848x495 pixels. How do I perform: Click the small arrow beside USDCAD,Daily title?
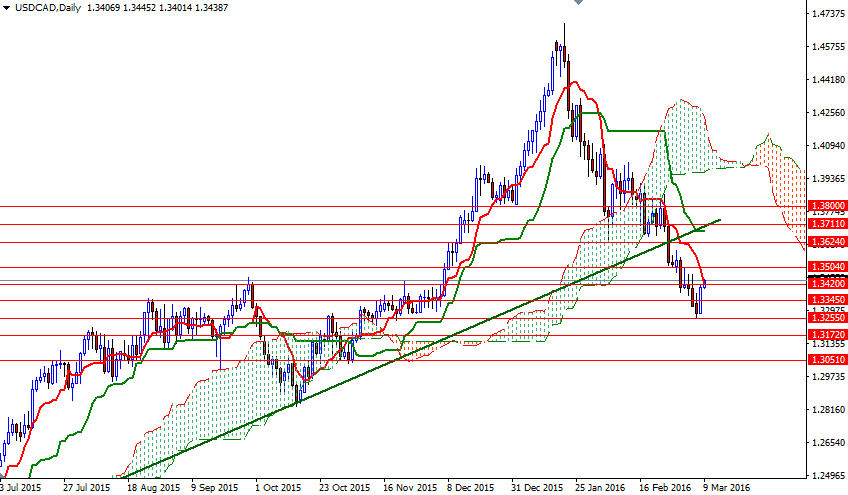tap(7, 9)
